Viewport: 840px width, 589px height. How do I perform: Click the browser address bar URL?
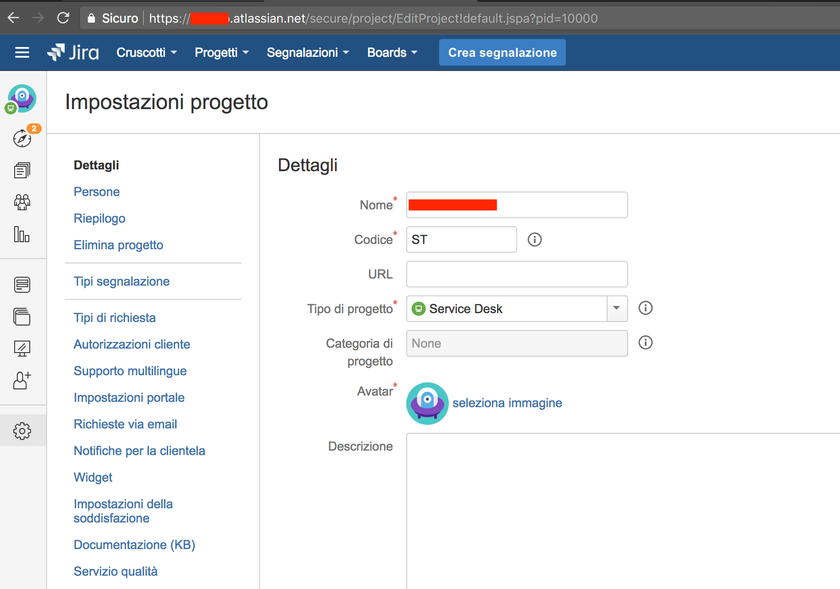tap(373, 18)
